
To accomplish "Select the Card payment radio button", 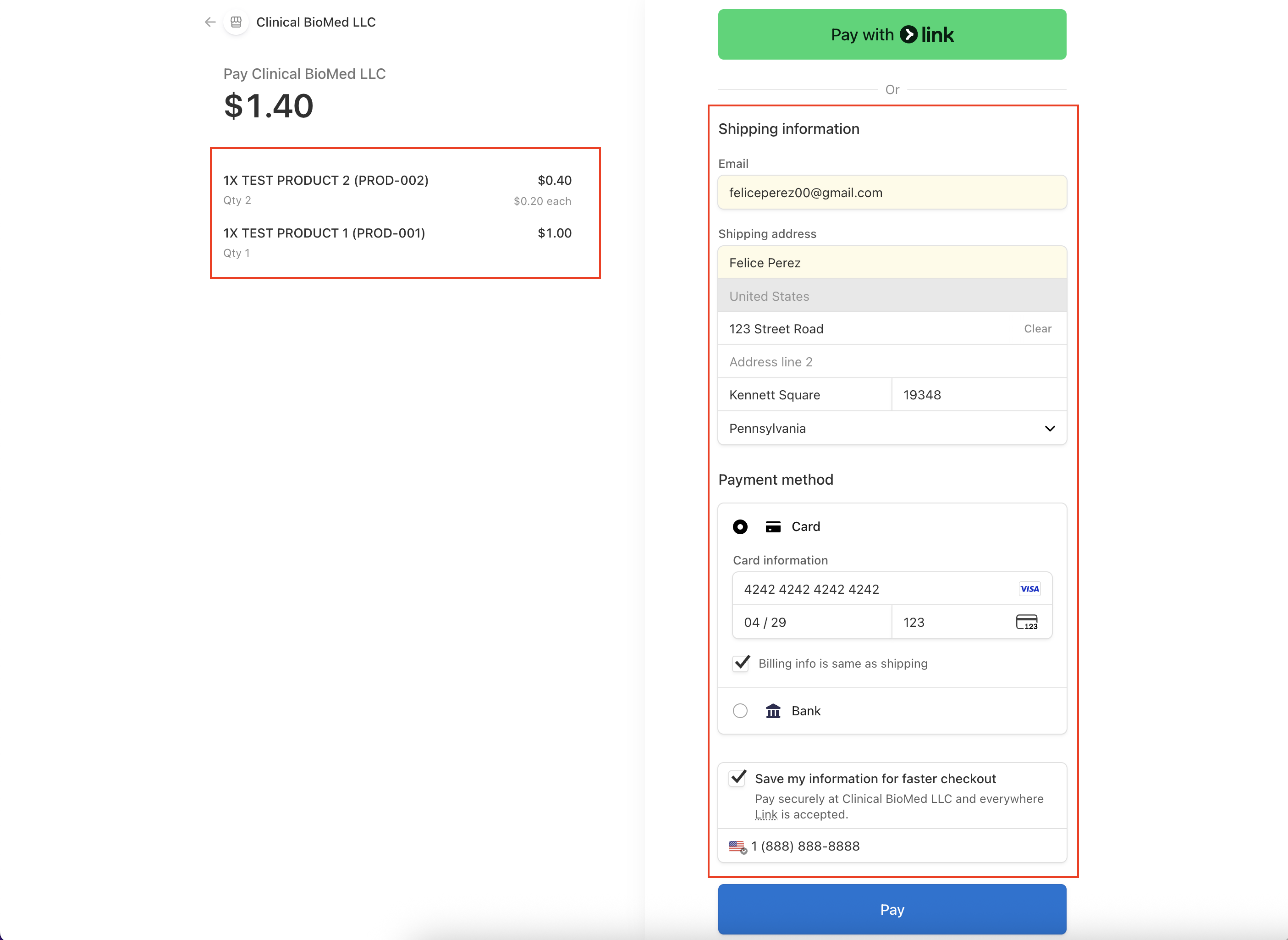I will (740, 527).
